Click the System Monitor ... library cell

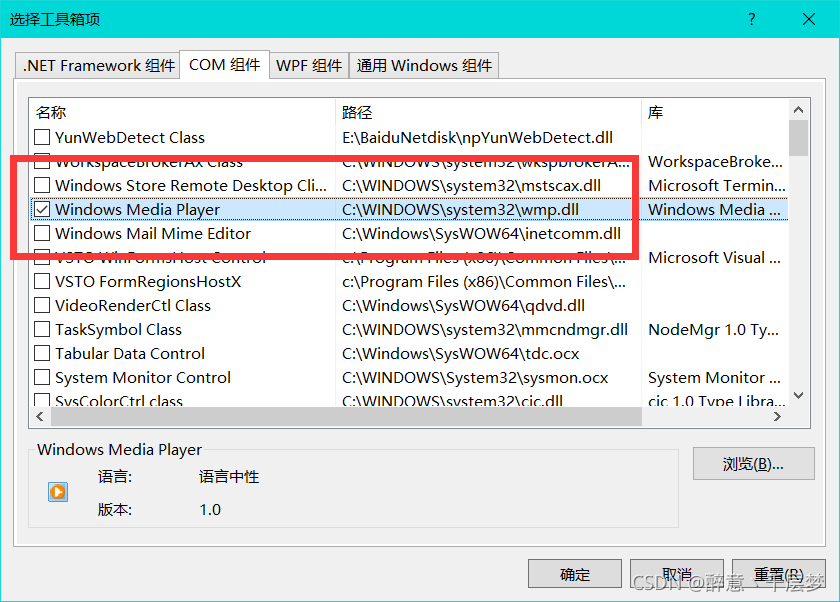pos(714,378)
